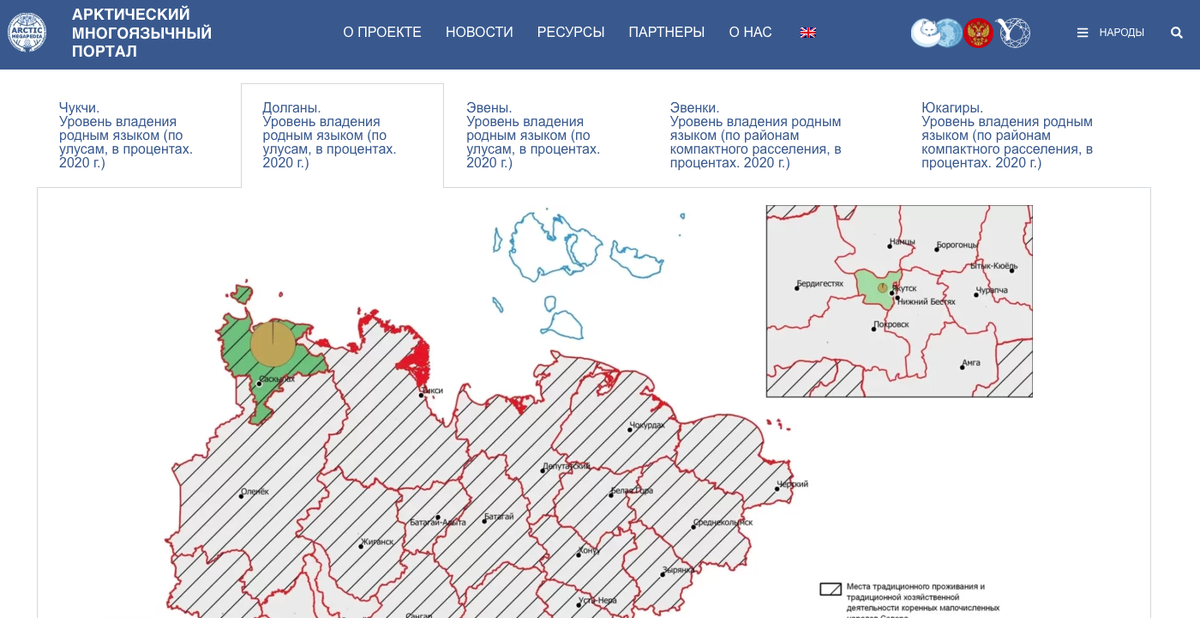This screenshot has height=618, width=1200.
Task: Switch to the Эвены language level tab
Action: pos(546,135)
